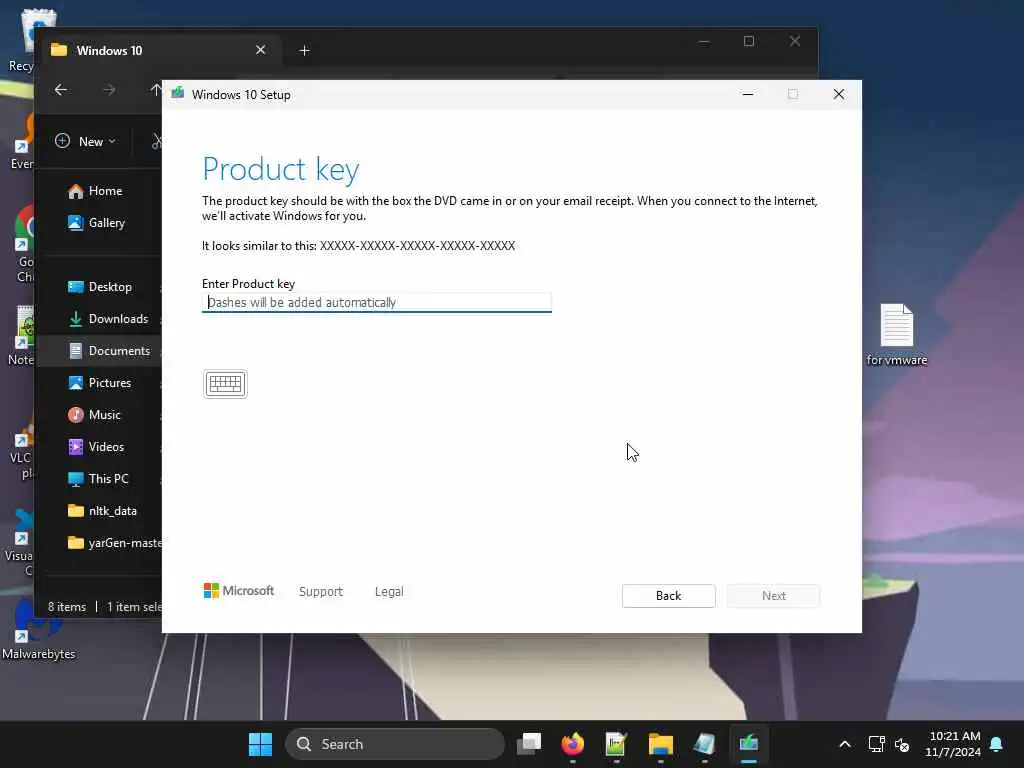
Task: Select Pictures in File Explorer sidebar
Action: 99,383
